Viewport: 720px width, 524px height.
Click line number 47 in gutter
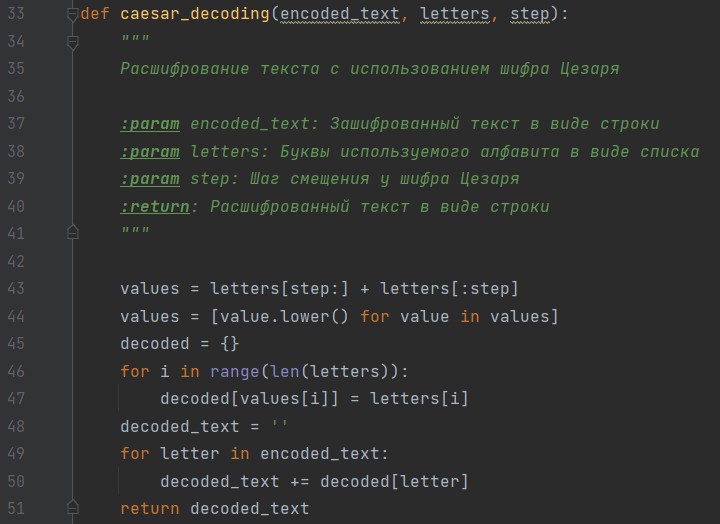point(15,398)
